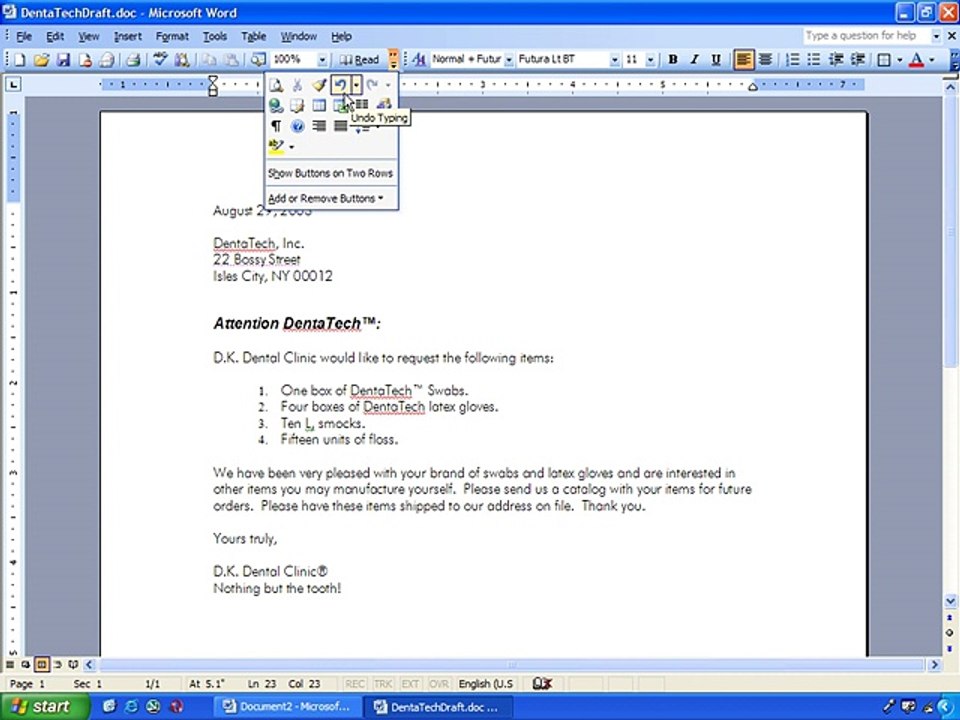The image size is (960, 720).
Task: Save the document with the floppy disk icon
Action: (64, 59)
